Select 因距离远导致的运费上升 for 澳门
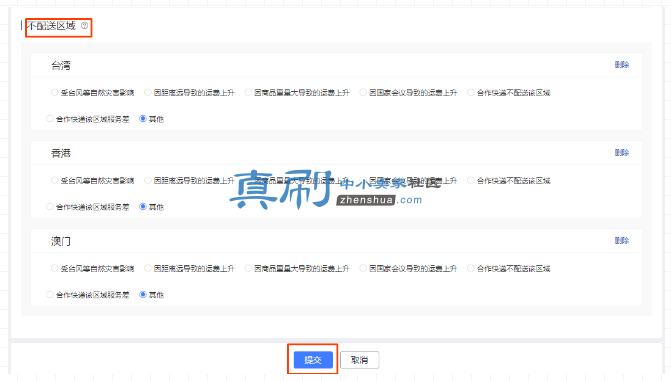 coord(148,268)
